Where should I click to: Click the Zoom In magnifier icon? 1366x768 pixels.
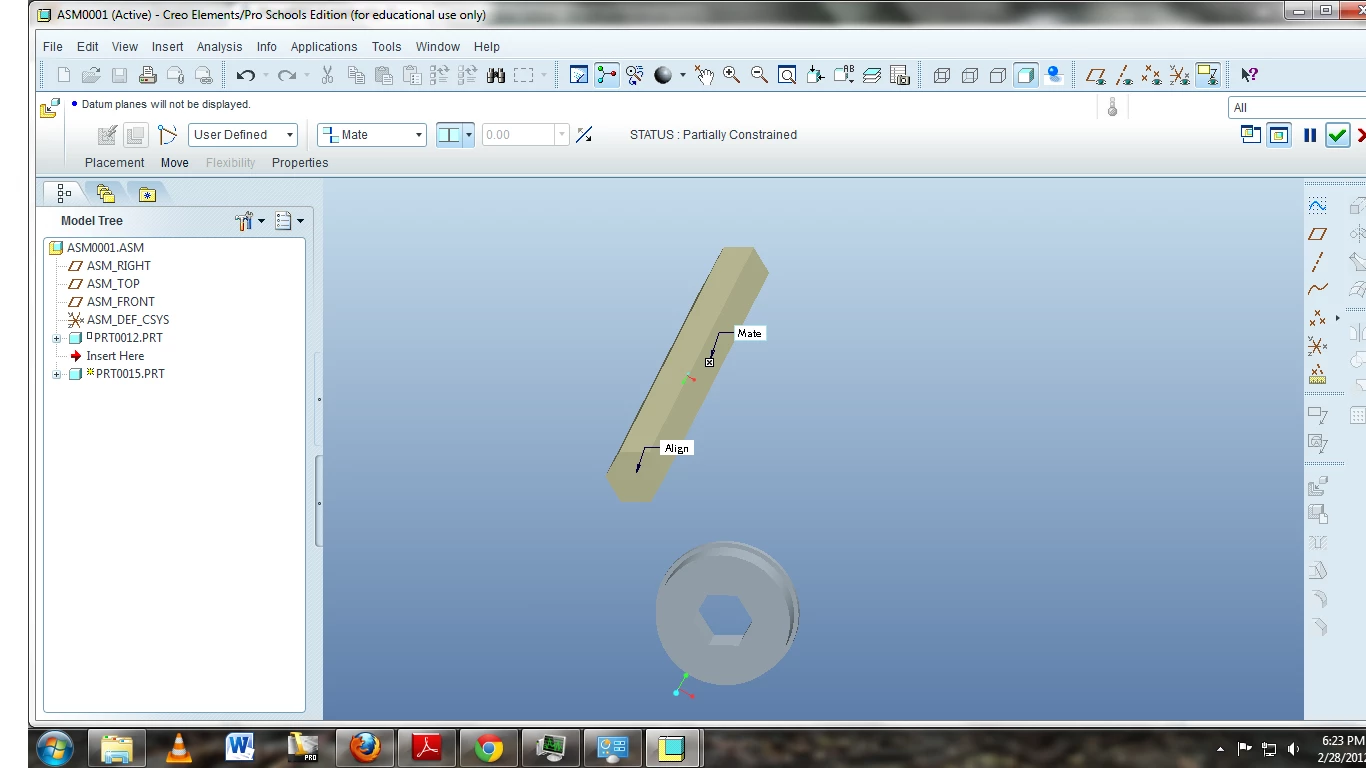(x=732, y=75)
